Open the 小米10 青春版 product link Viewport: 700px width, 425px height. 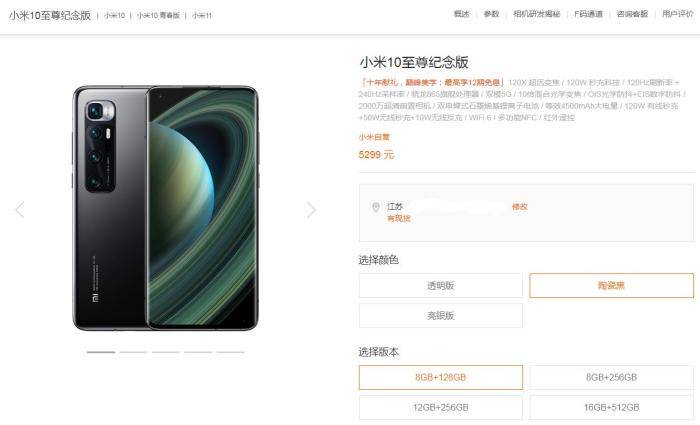pyautogui.click(x=158, y=15)
